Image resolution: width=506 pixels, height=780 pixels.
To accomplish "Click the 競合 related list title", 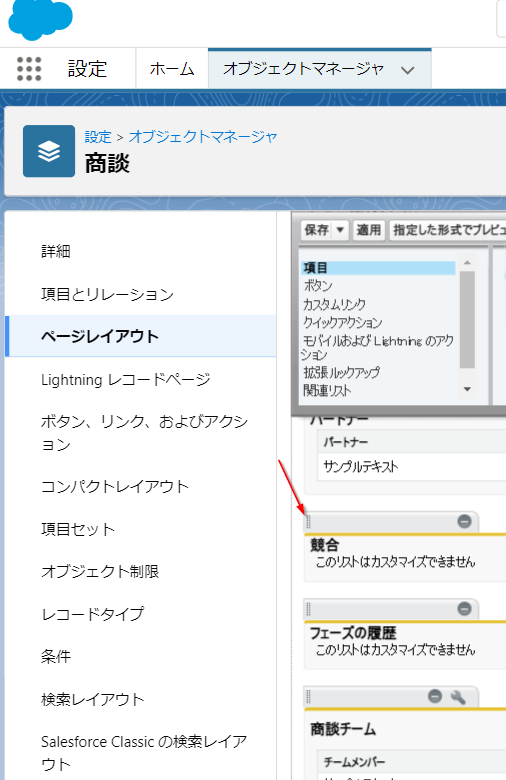I will pyautogui.click(x=324, y=545).
